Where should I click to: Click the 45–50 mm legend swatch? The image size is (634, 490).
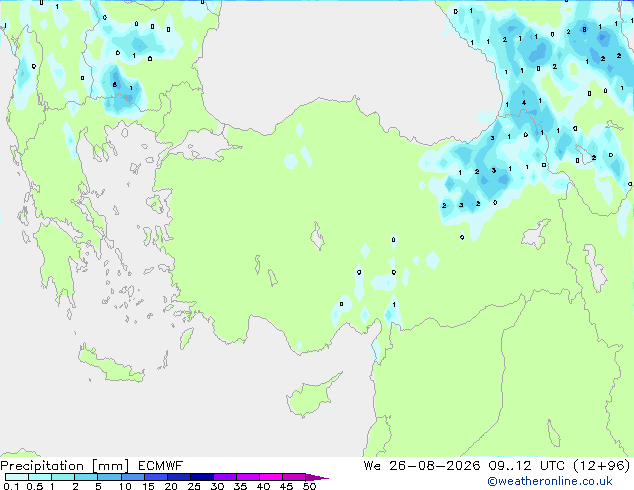[294, 477]
